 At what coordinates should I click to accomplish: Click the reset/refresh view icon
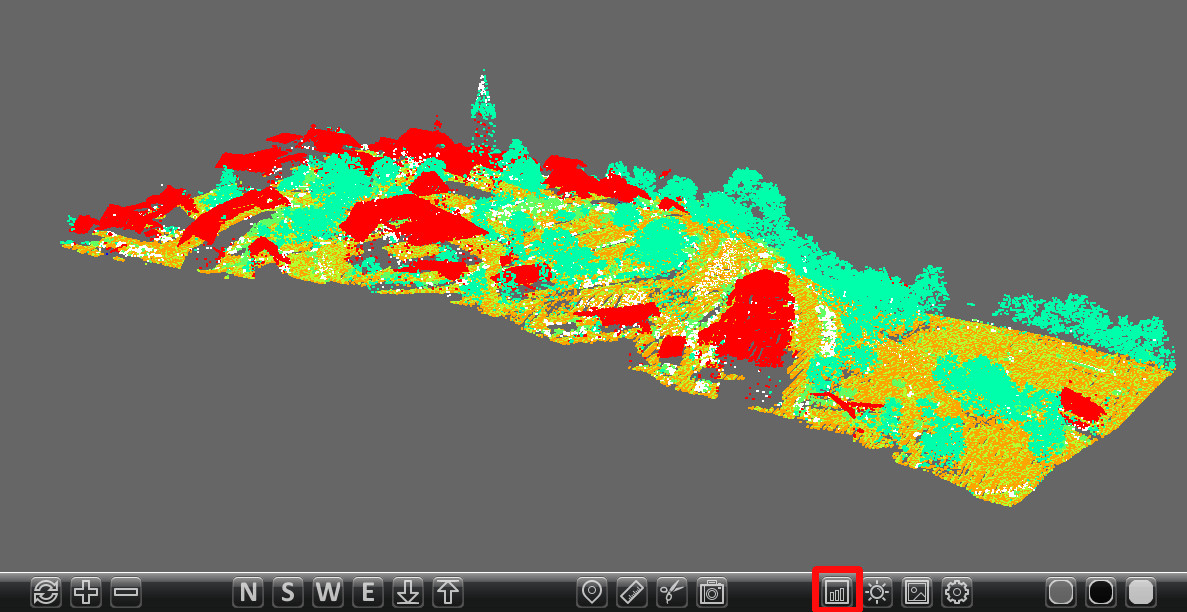click(x=46, y=592)
